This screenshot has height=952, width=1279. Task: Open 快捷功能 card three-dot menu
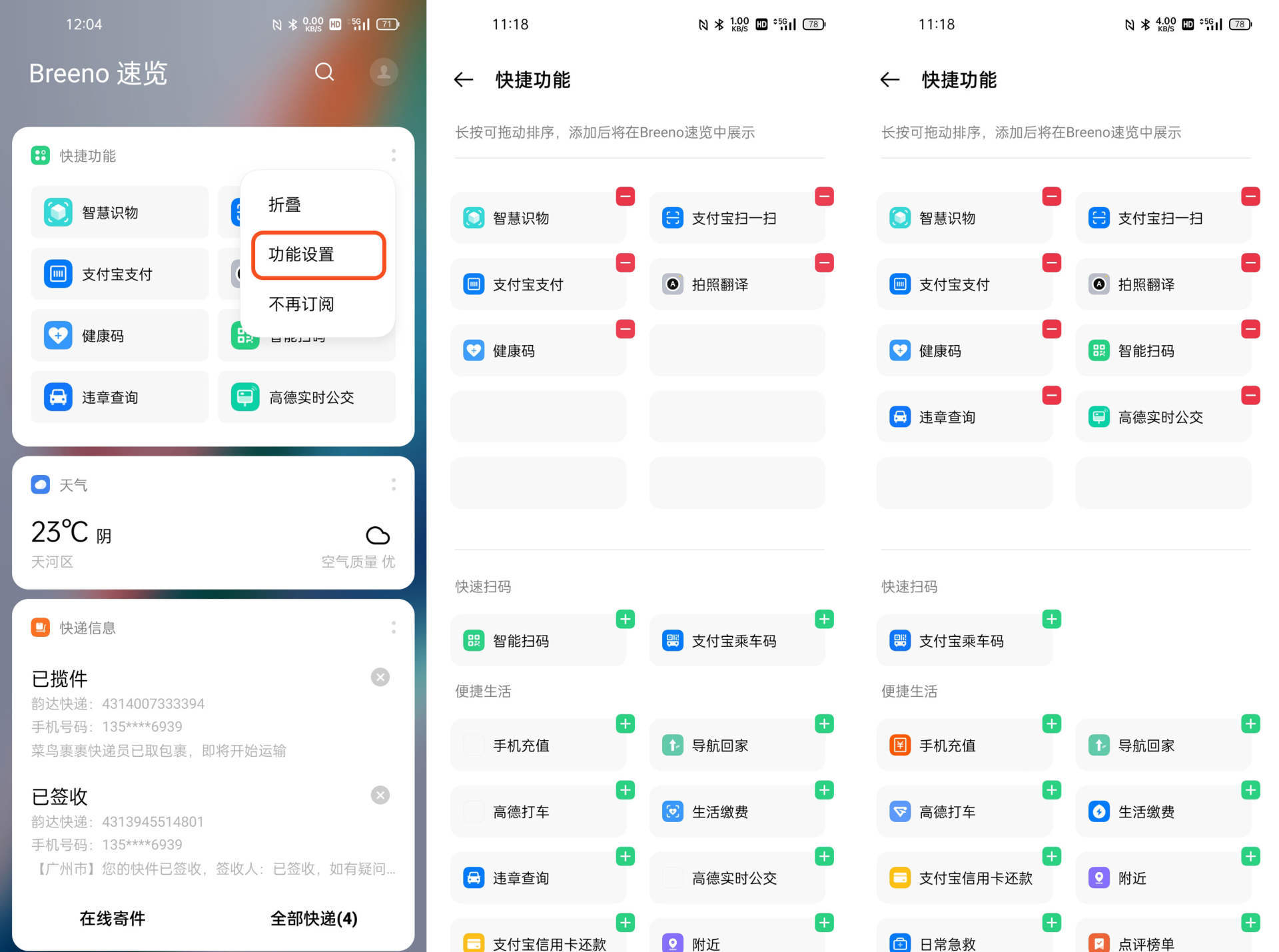394,155
